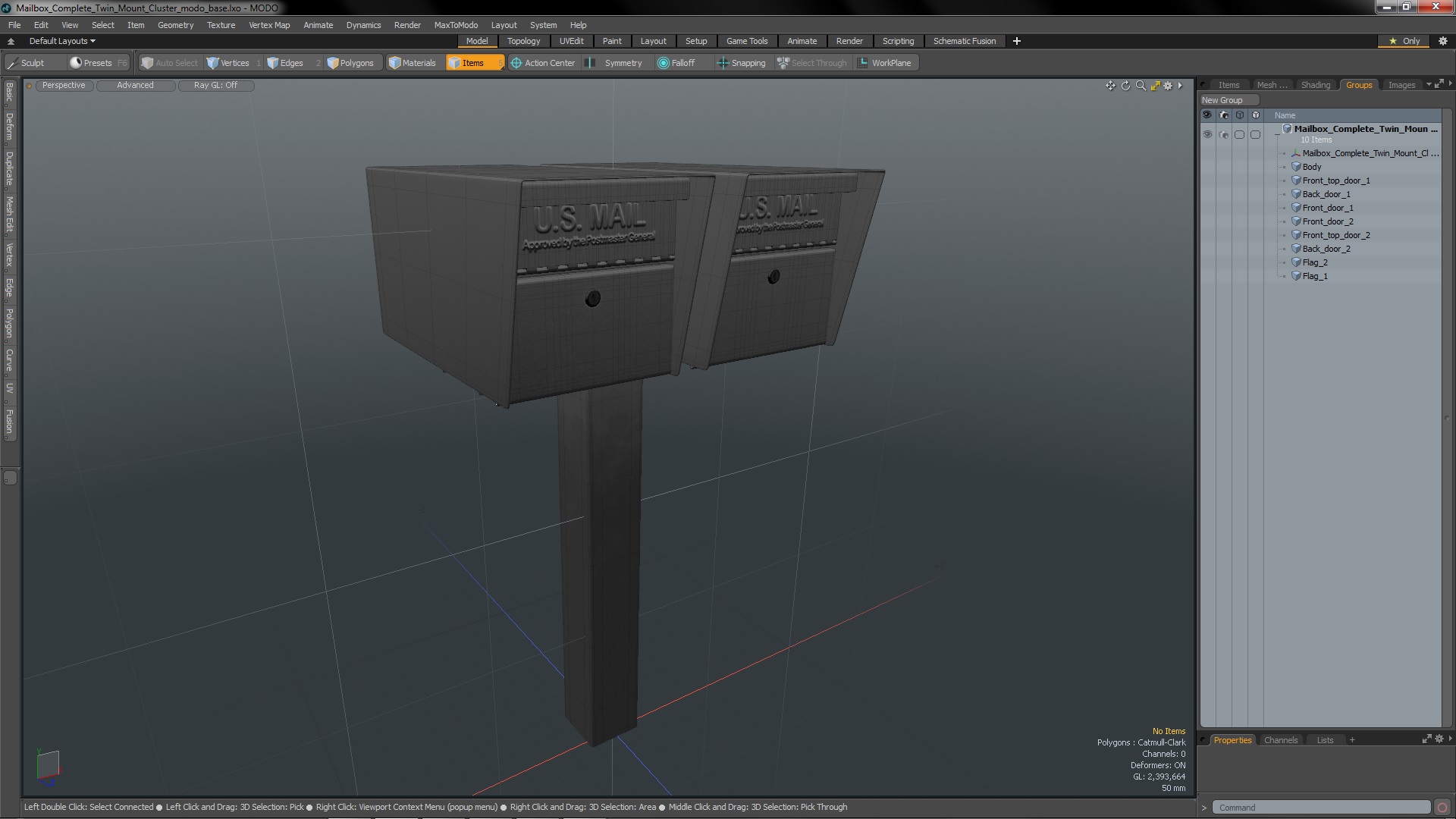The image size is (1456, 819).
Task: Open viewport settings gear icon
Action: pyautogui.click(x=1168, y=86)
